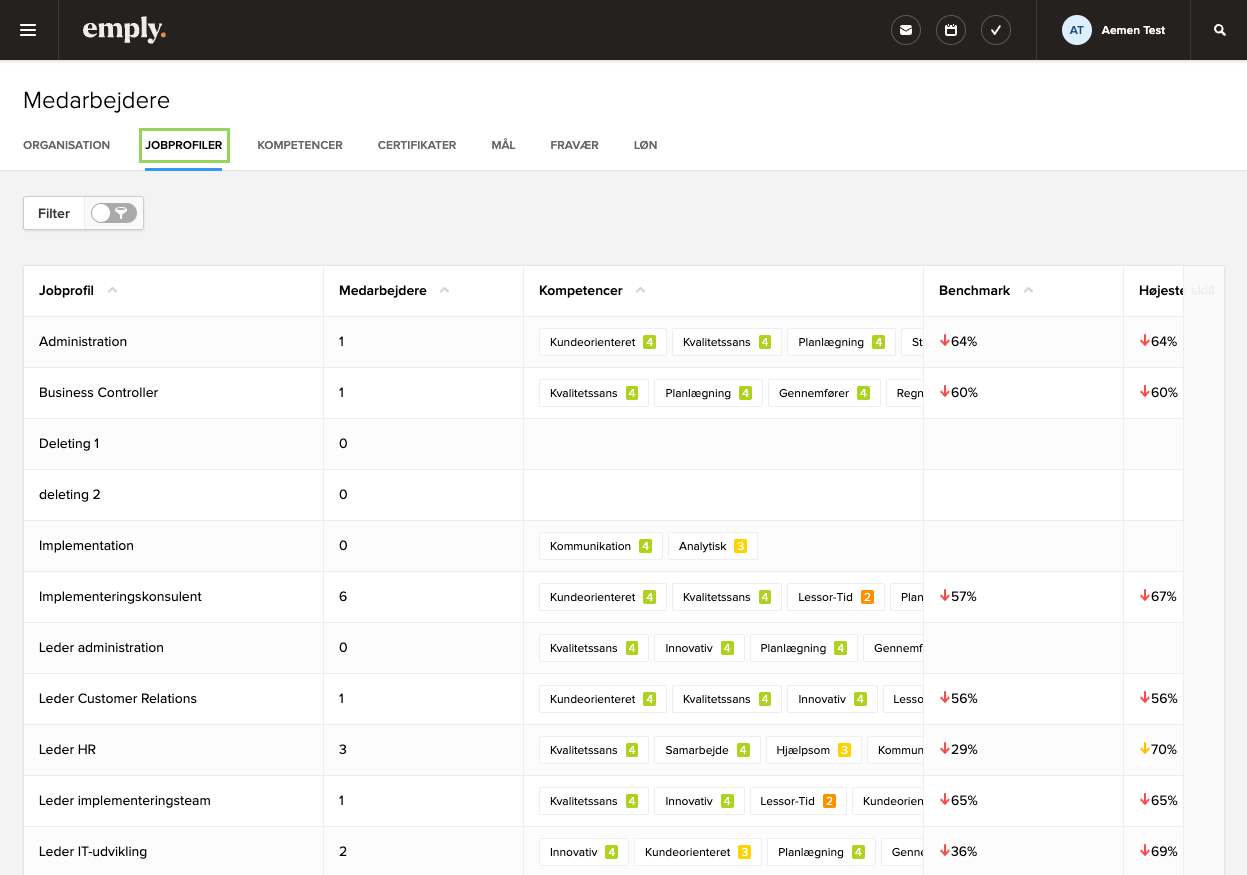Switch to the LØN tab
Image resolution: width=1247 pixels, height=875 pixels.
(x=645, y=145)
